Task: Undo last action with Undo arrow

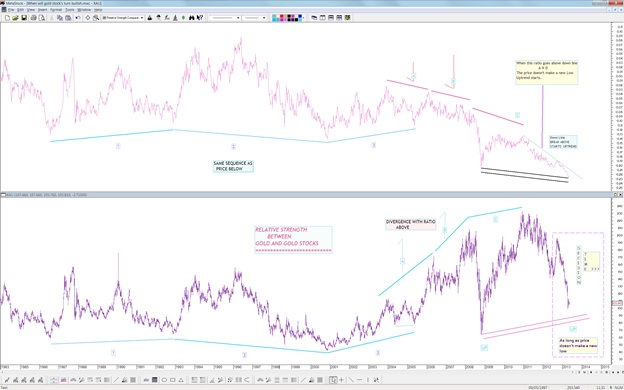Action: tap(78, 18)
